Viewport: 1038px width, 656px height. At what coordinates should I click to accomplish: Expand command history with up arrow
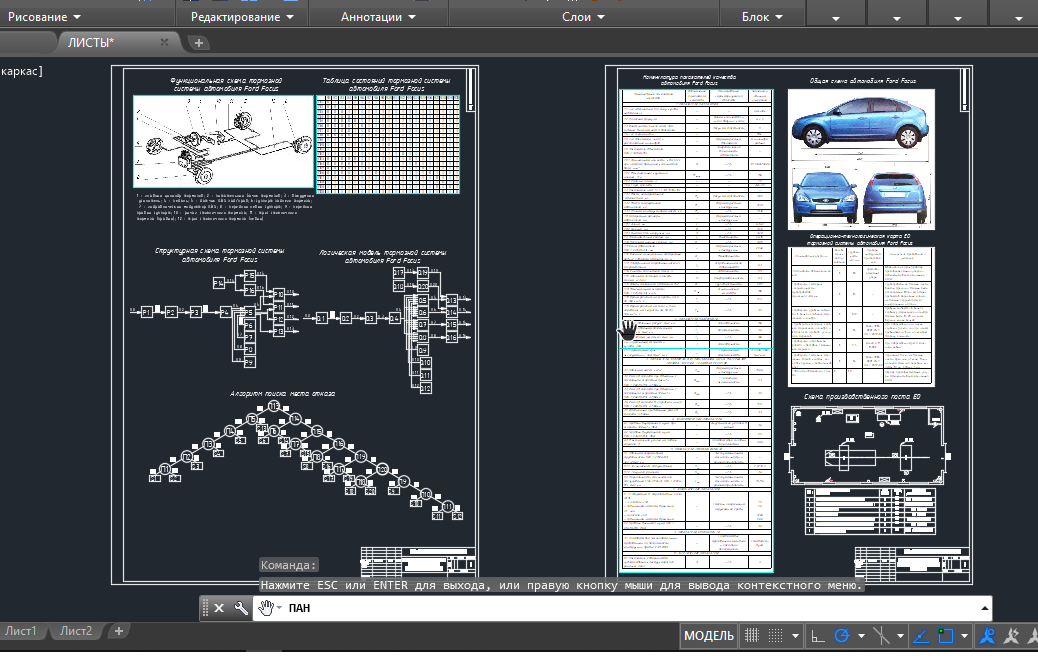[x=984, y=608]
